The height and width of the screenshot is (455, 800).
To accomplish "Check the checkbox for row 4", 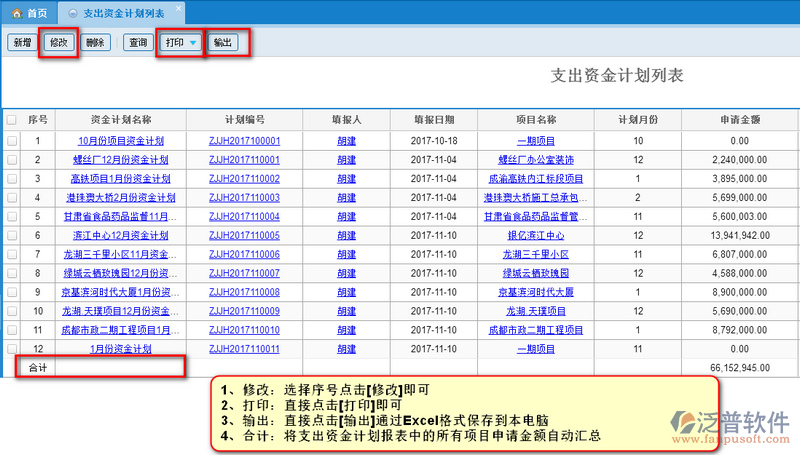I will click(x=12, y=197).
